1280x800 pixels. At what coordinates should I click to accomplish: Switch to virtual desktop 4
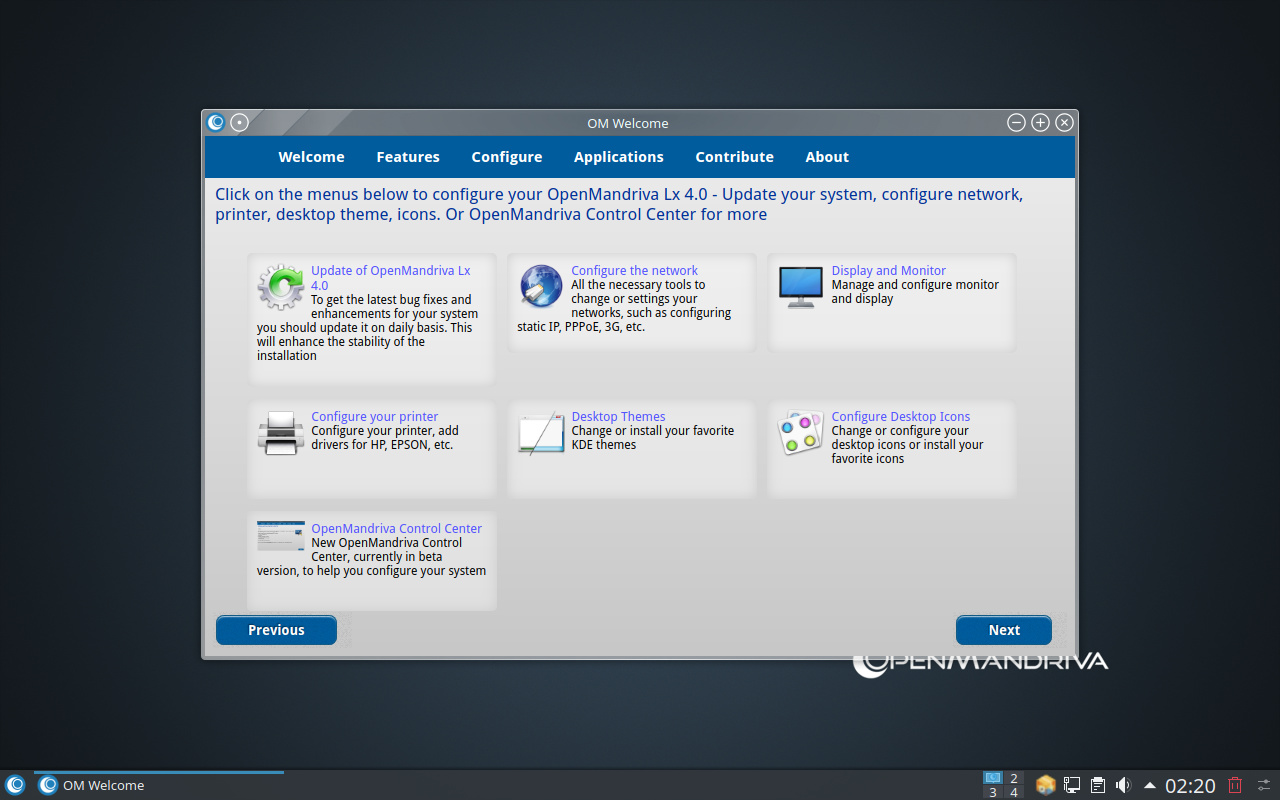[1014, 792]
